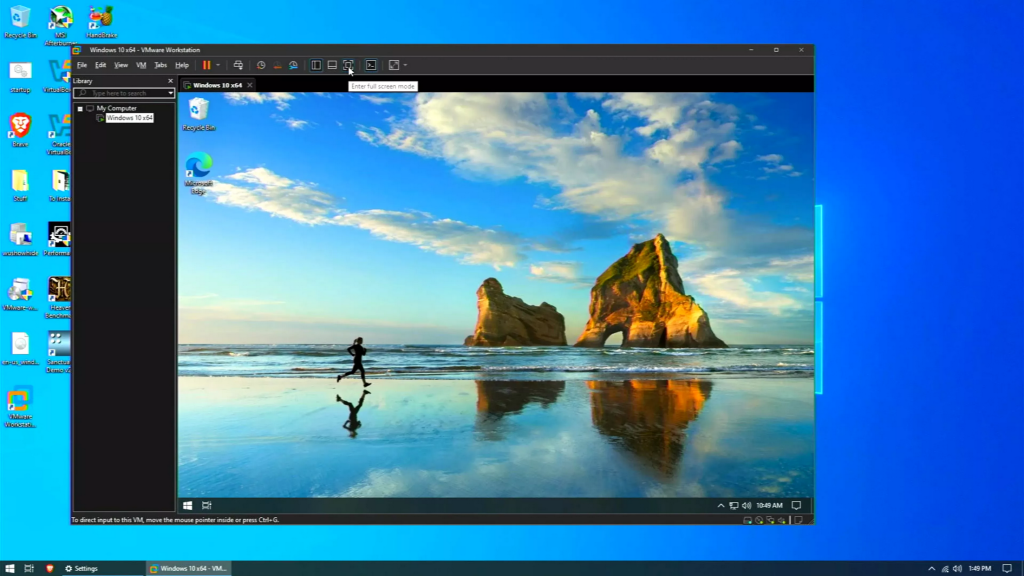
Task: Click the Suspend (pause) VM toolbar button
Action: tap(207, 65)
